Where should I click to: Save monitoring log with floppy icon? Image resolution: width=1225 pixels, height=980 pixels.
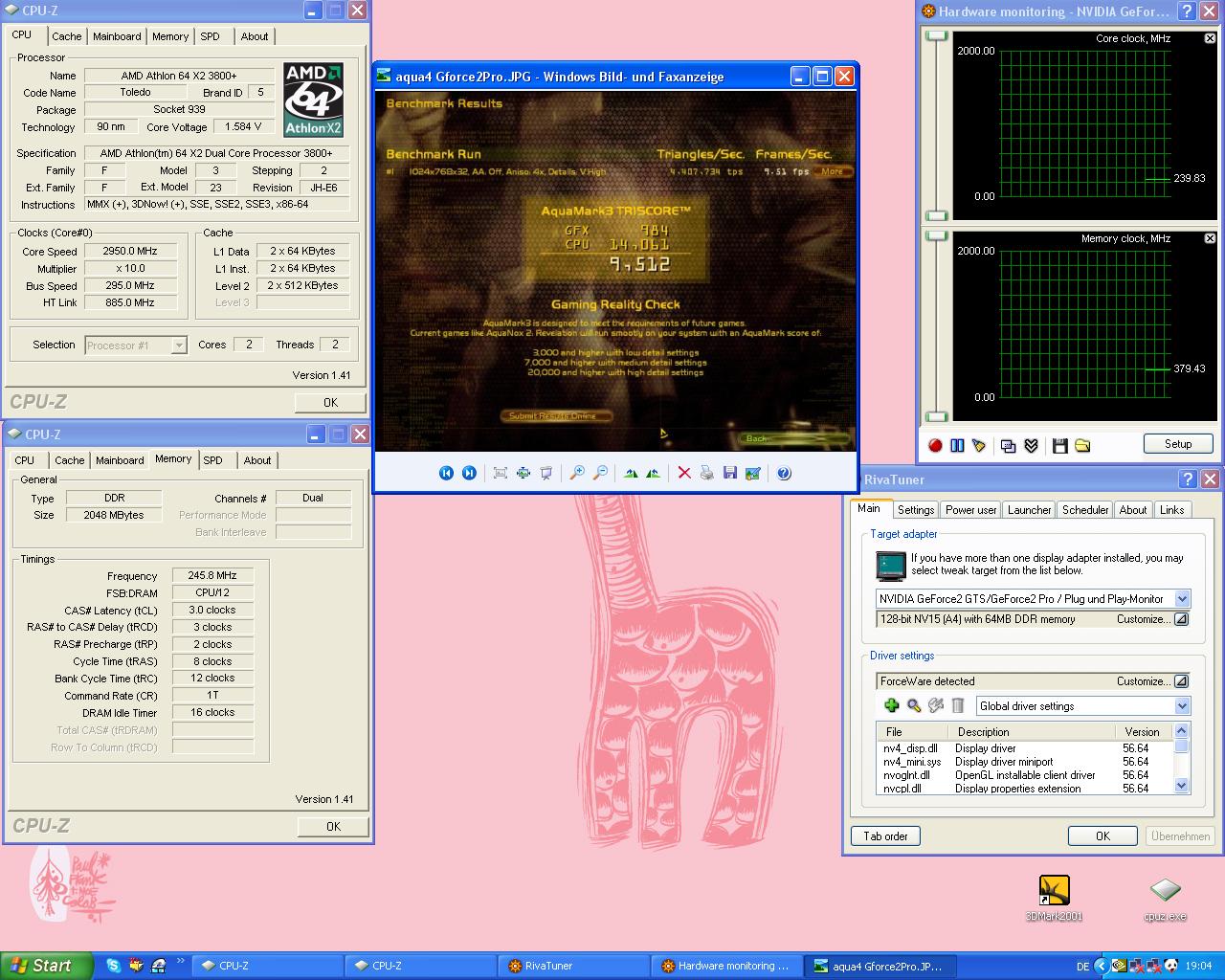coord(1059,445)
